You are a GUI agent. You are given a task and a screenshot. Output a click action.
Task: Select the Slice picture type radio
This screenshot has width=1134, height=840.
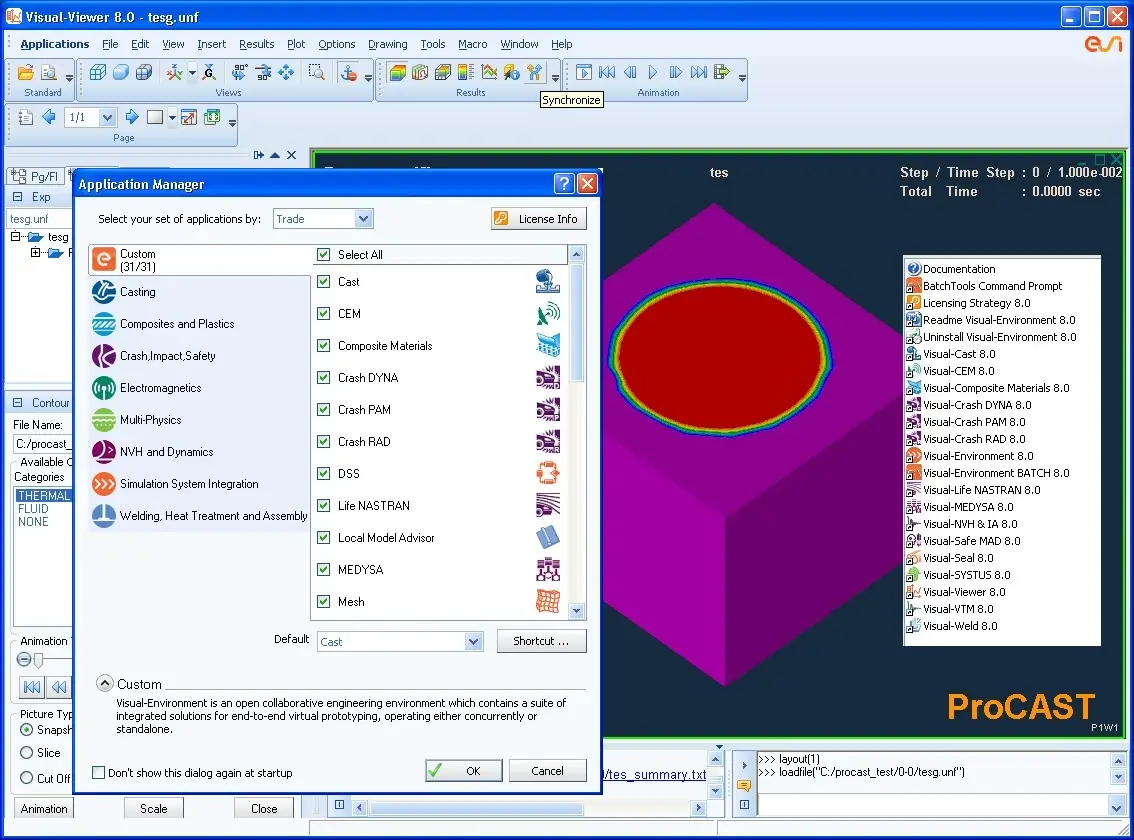tap(27, 752)
